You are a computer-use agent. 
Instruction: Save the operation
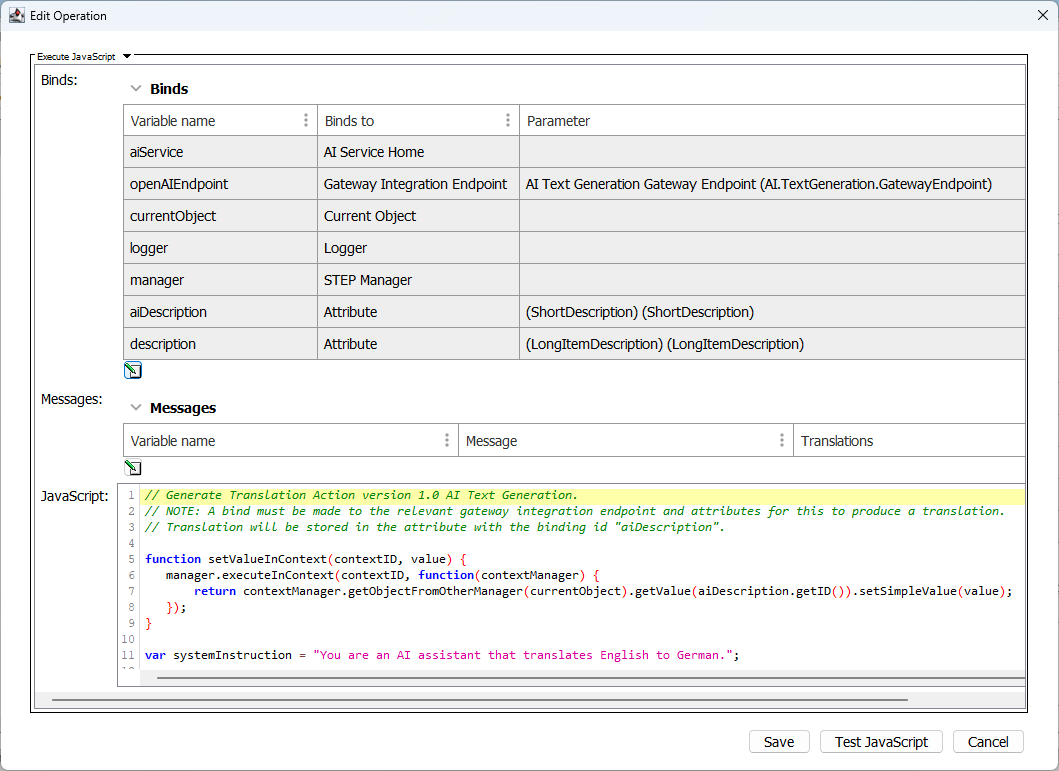(x=779, y=742)
